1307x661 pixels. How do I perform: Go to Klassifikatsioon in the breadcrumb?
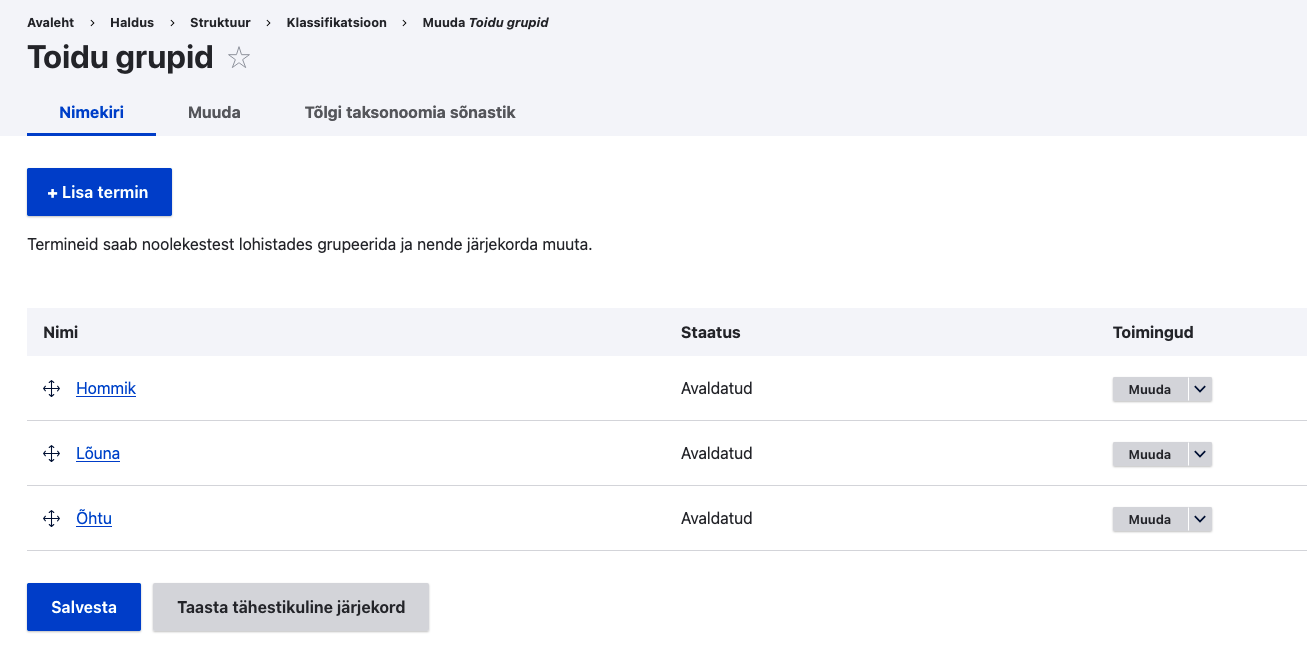[336, 22]
